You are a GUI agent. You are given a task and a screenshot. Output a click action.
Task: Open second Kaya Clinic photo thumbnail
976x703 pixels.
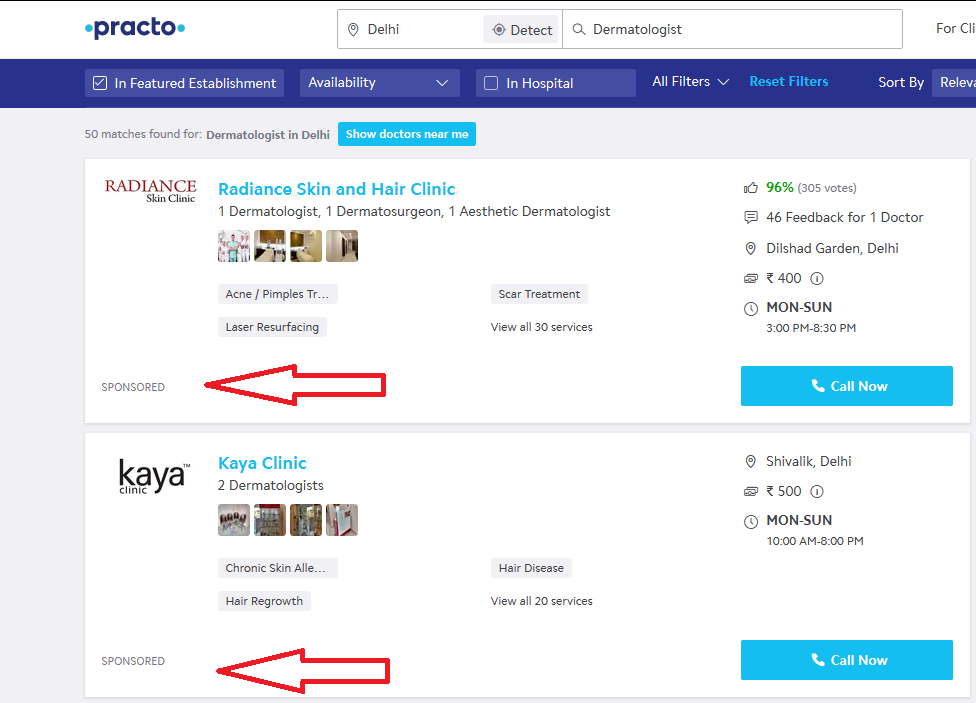(270, 520)
